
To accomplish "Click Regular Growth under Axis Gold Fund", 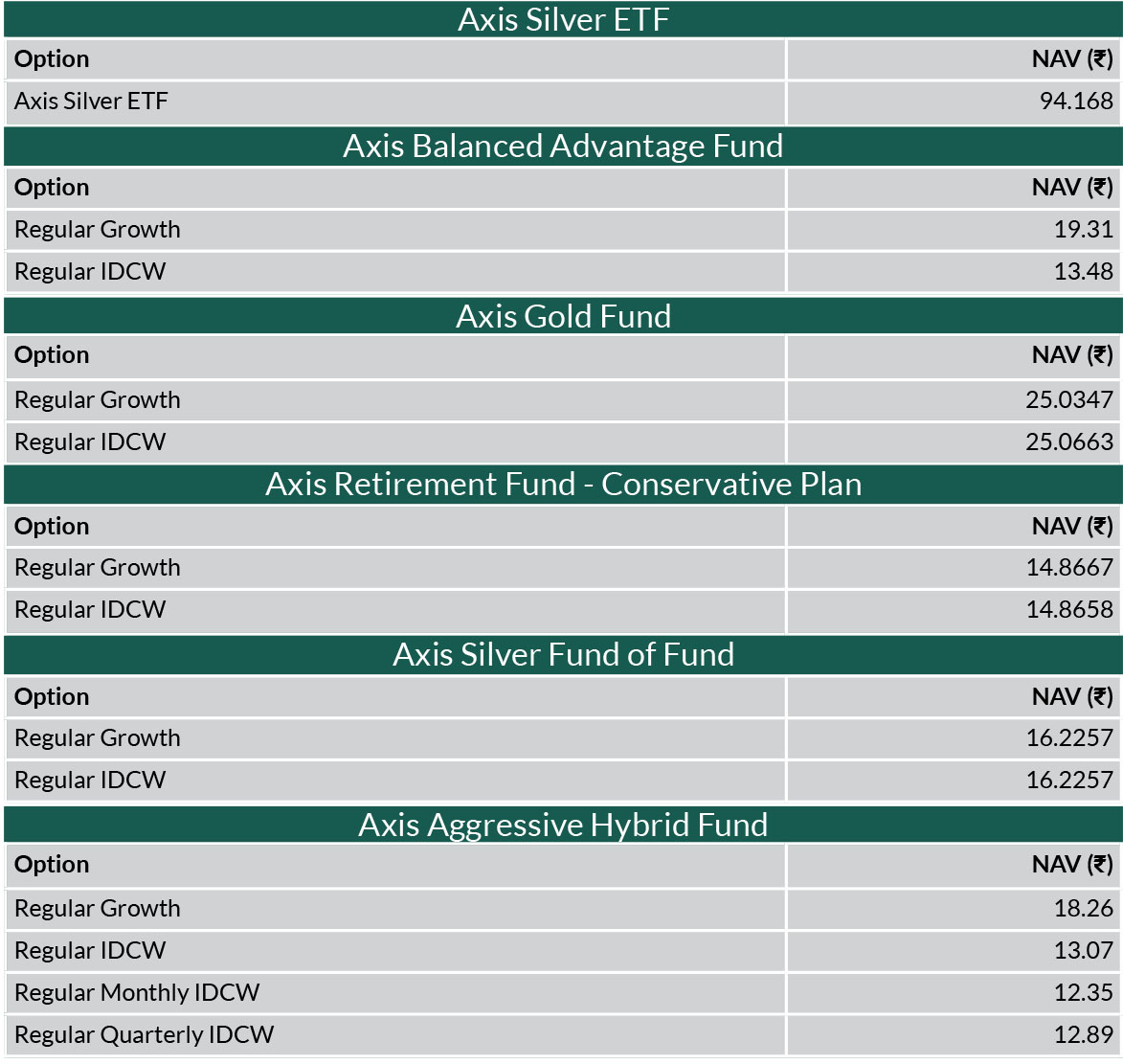I will (x=98, y=399).
